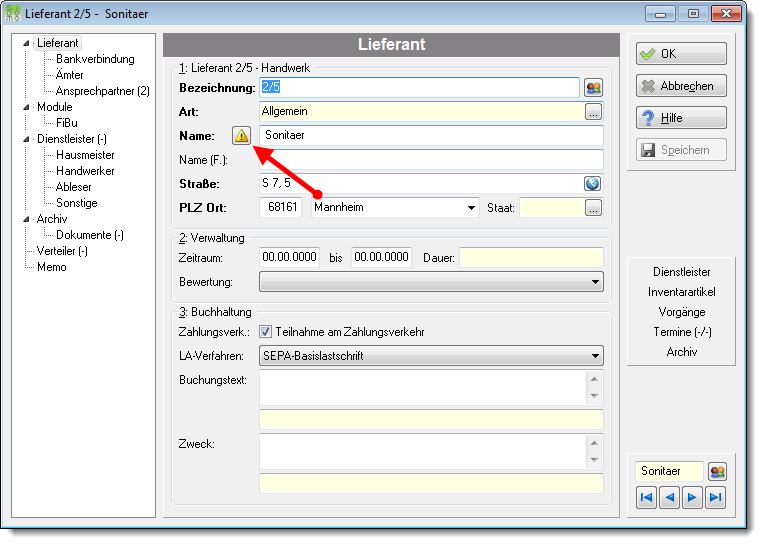Click the globe map icon in Straße field

592,184
